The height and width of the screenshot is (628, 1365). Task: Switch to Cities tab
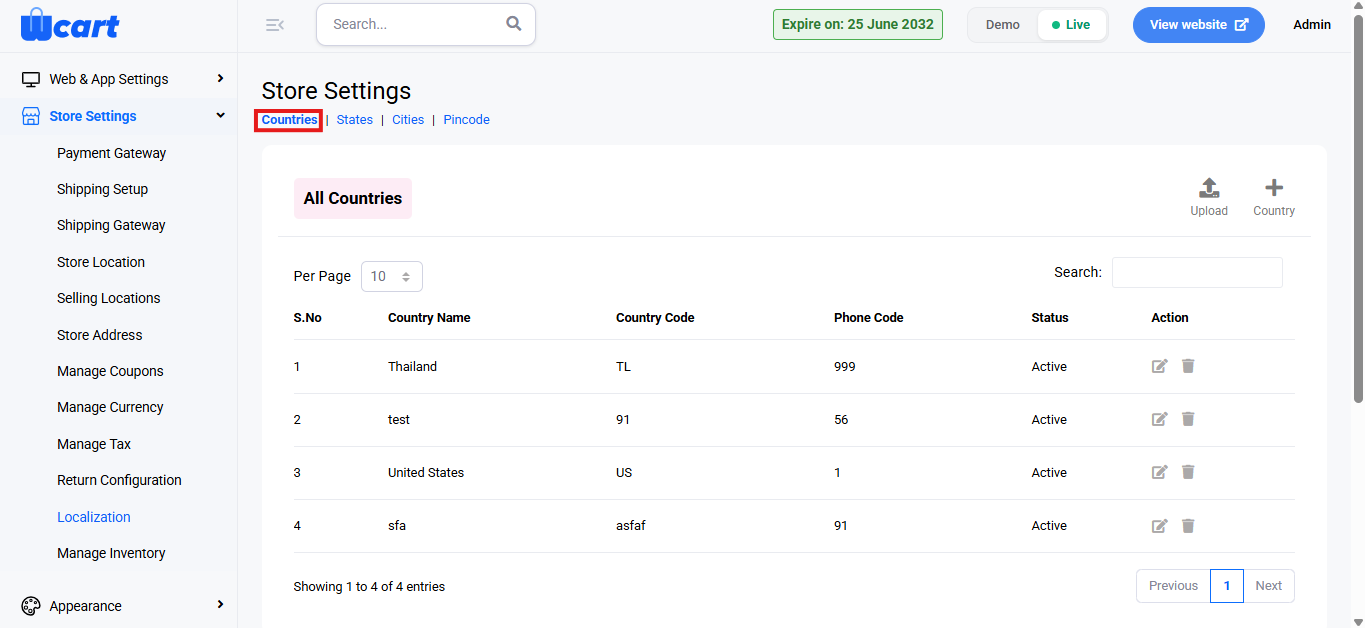click(408, 120)
